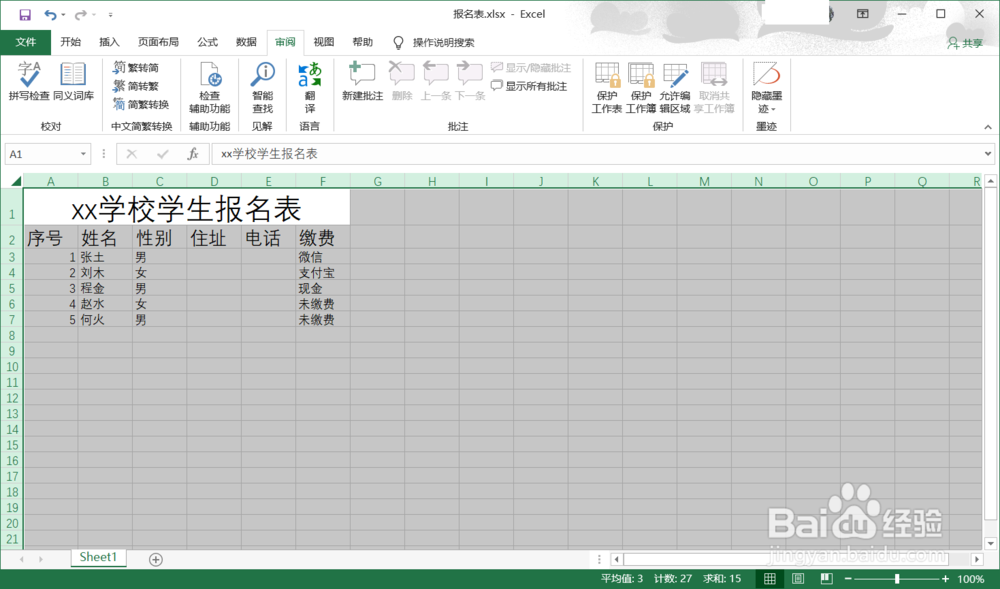Click the formula bar cancel X icon
Image resolution: width=1000 pixels, height=589 pixels.
[x=131, y=154]
